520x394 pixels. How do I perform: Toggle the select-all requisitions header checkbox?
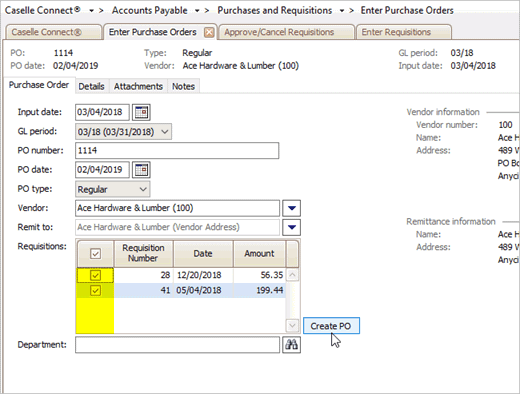pyautogui.click(x=95, y=254)
